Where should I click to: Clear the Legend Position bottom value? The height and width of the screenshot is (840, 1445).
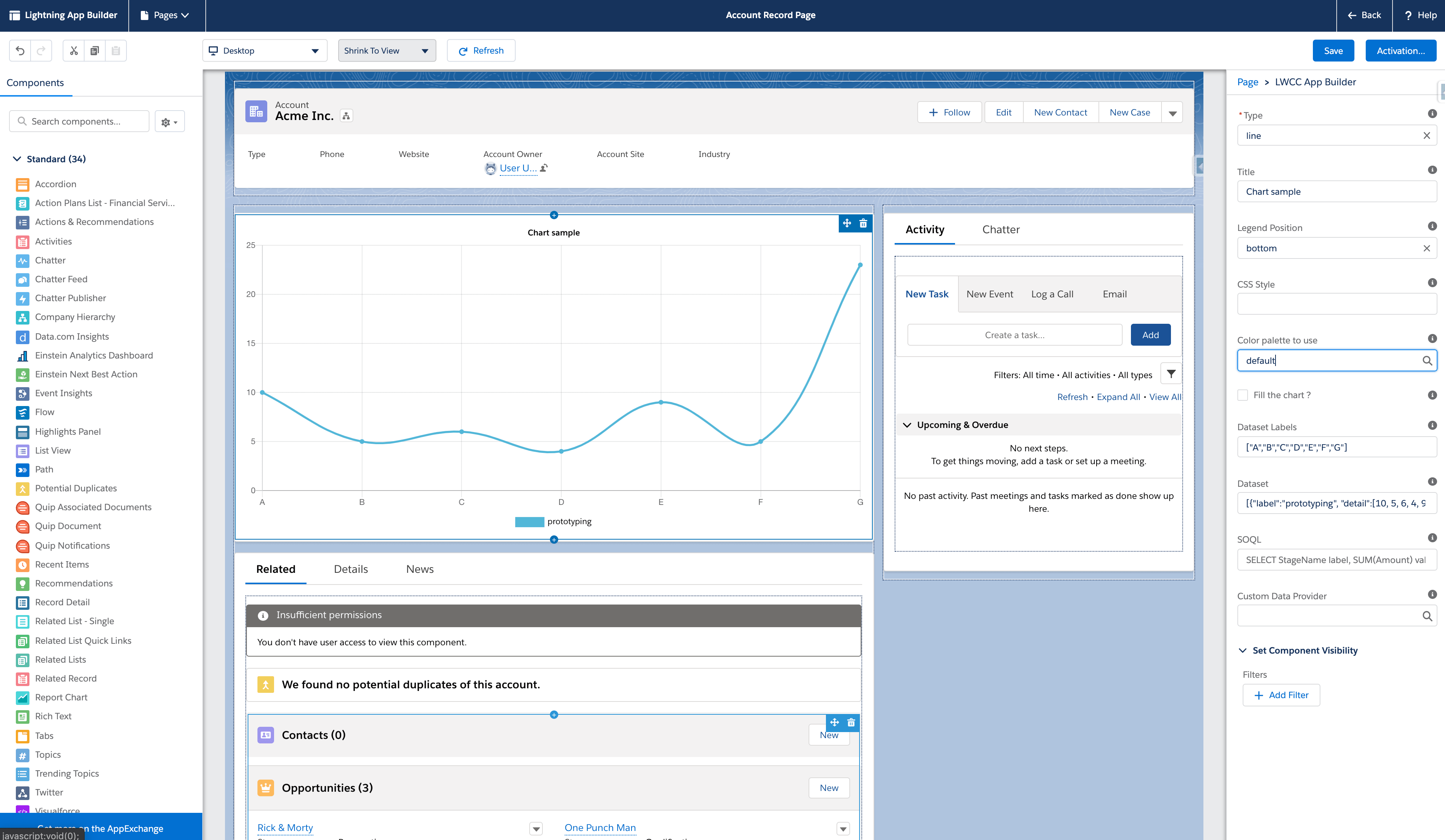[1426, 248]
